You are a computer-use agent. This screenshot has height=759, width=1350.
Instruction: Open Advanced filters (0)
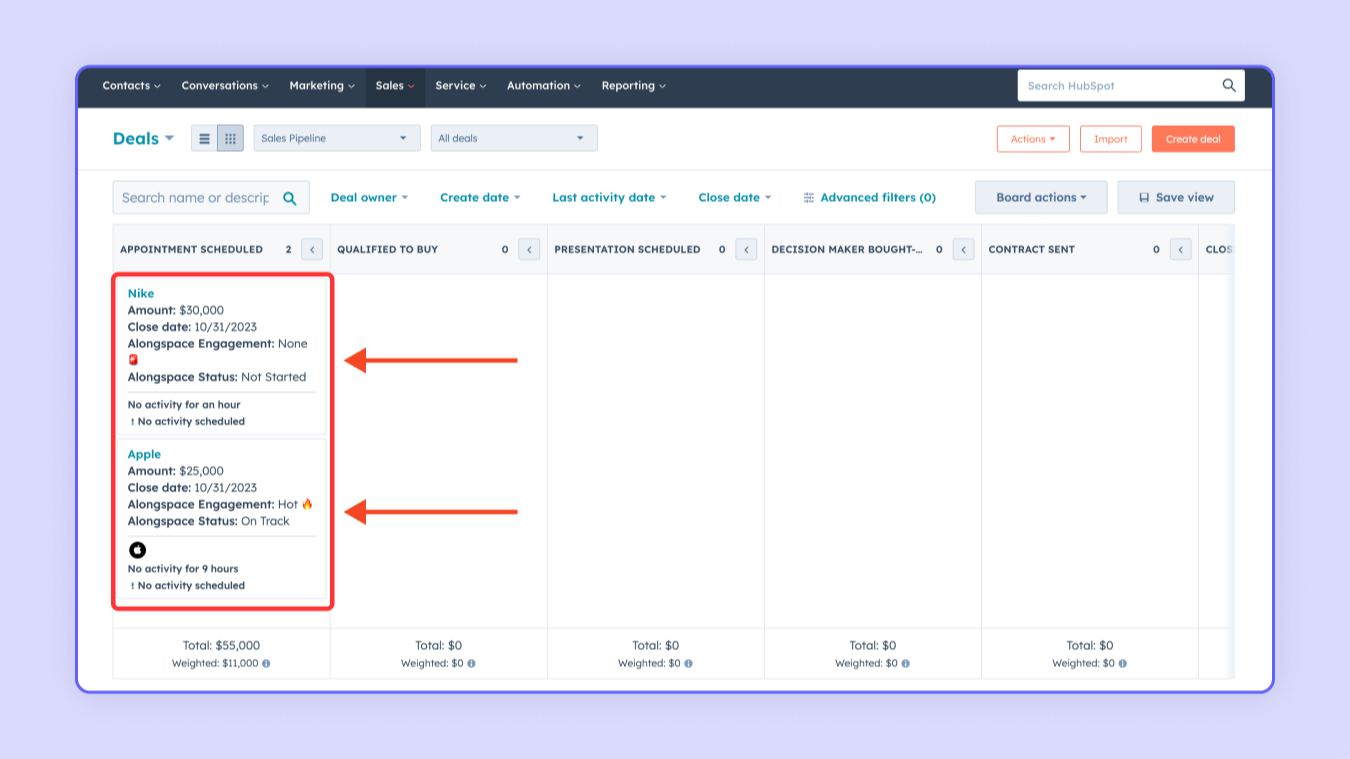pos(869,198)
